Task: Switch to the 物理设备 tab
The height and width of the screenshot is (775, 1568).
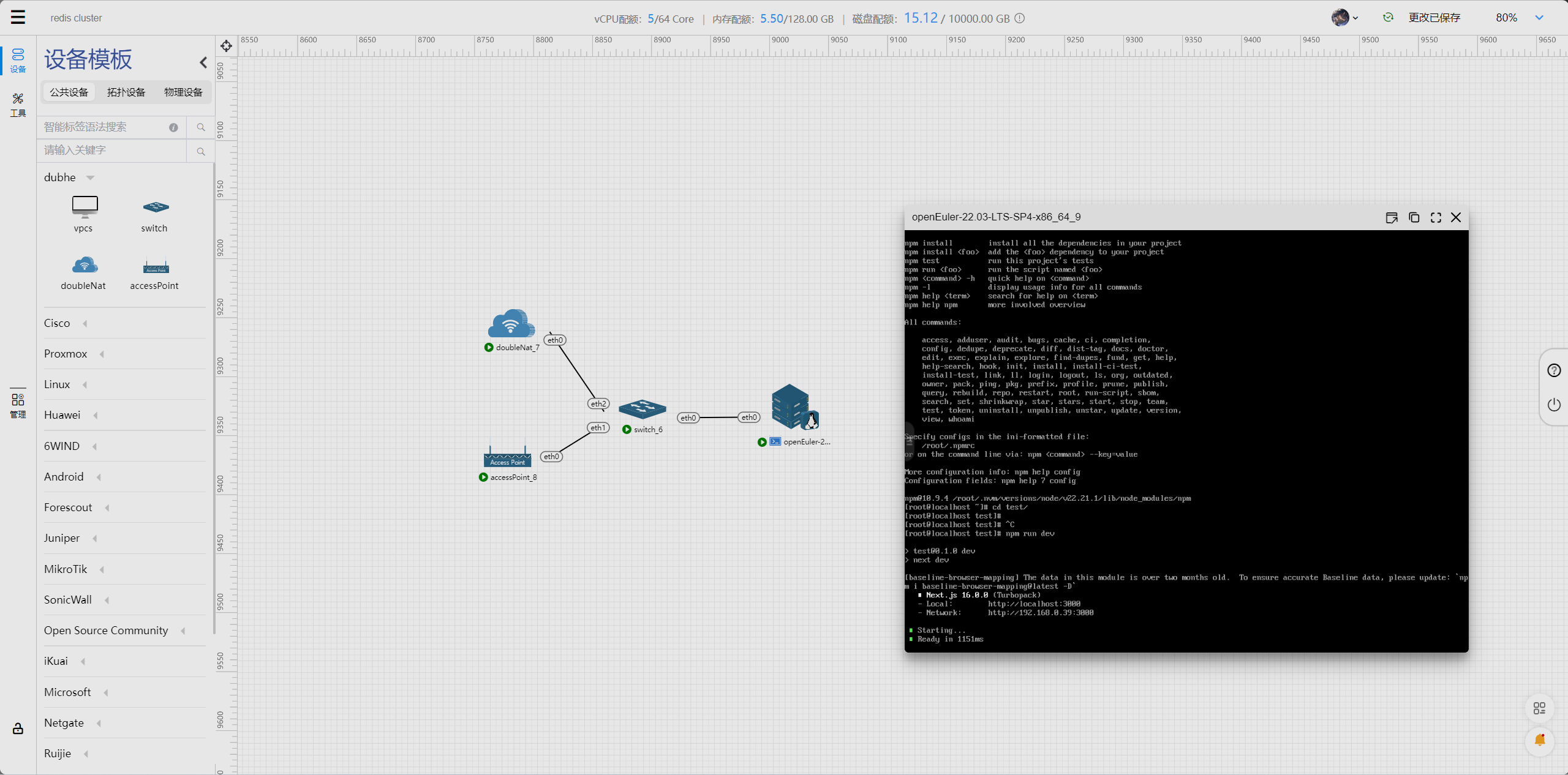Action: (183, 92)
